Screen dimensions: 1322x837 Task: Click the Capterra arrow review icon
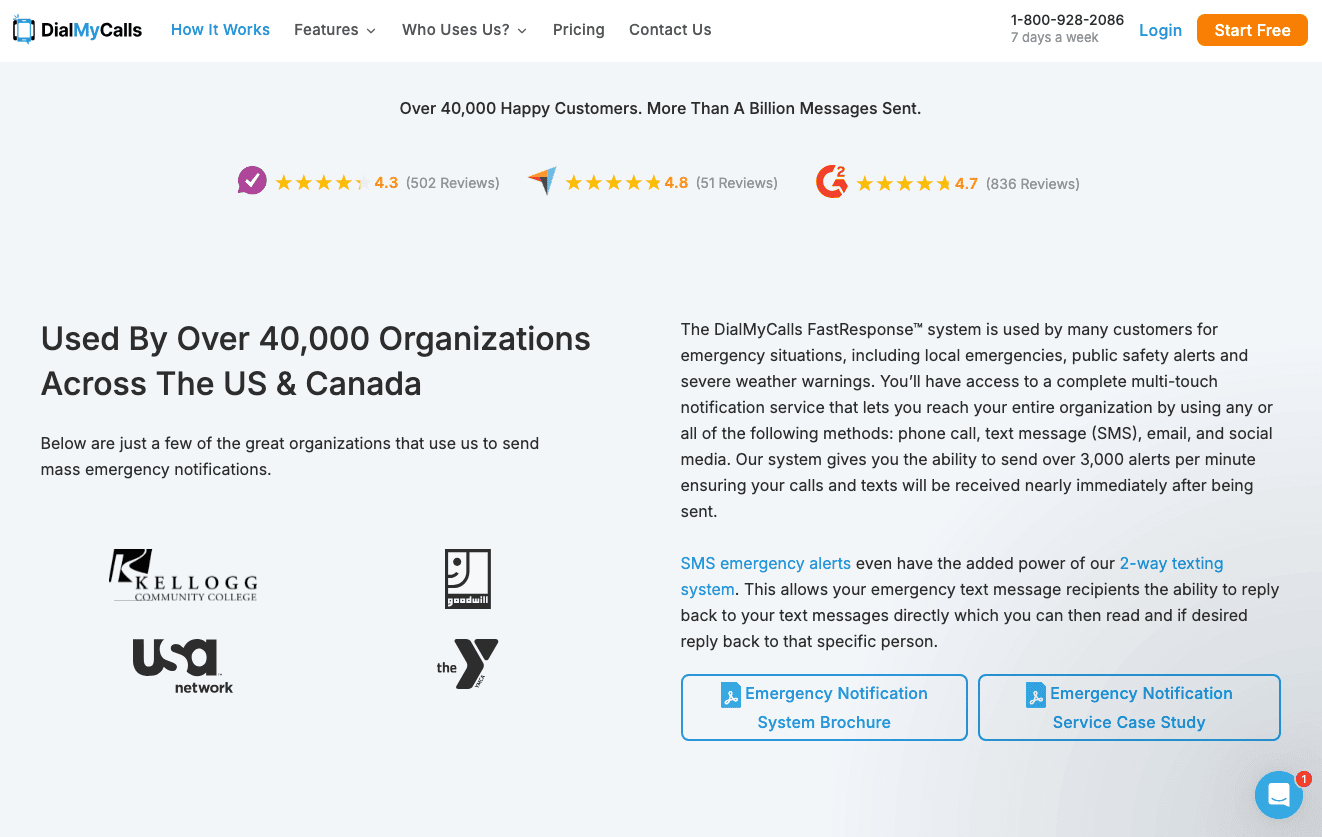point(542,181)
